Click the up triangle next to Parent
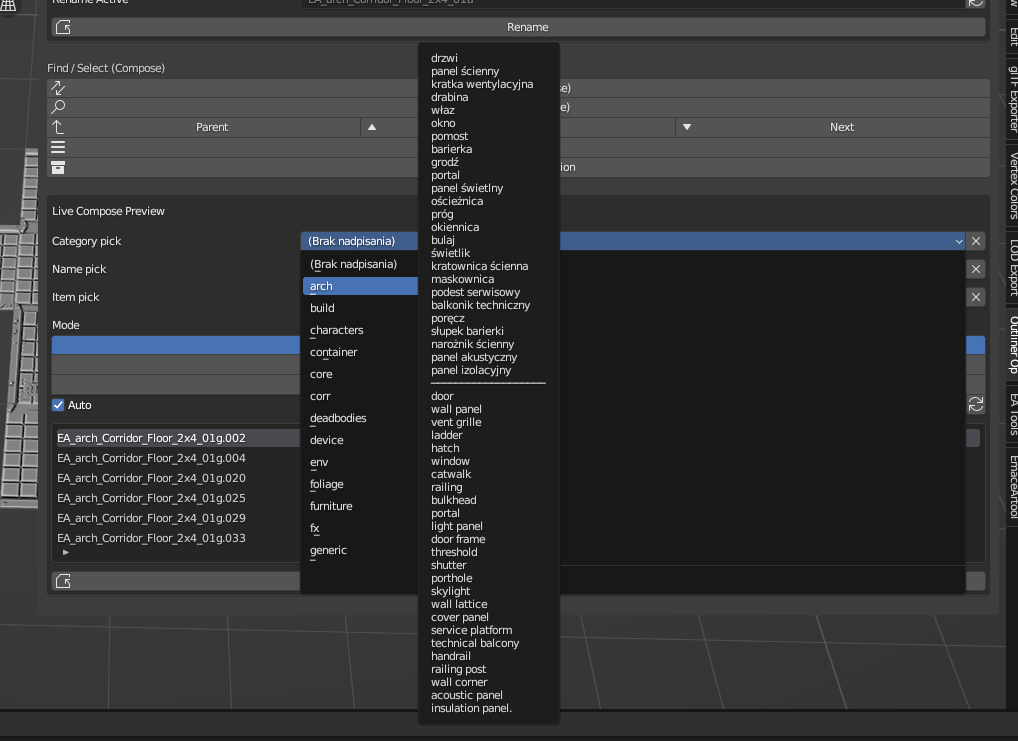 [372, 127]
